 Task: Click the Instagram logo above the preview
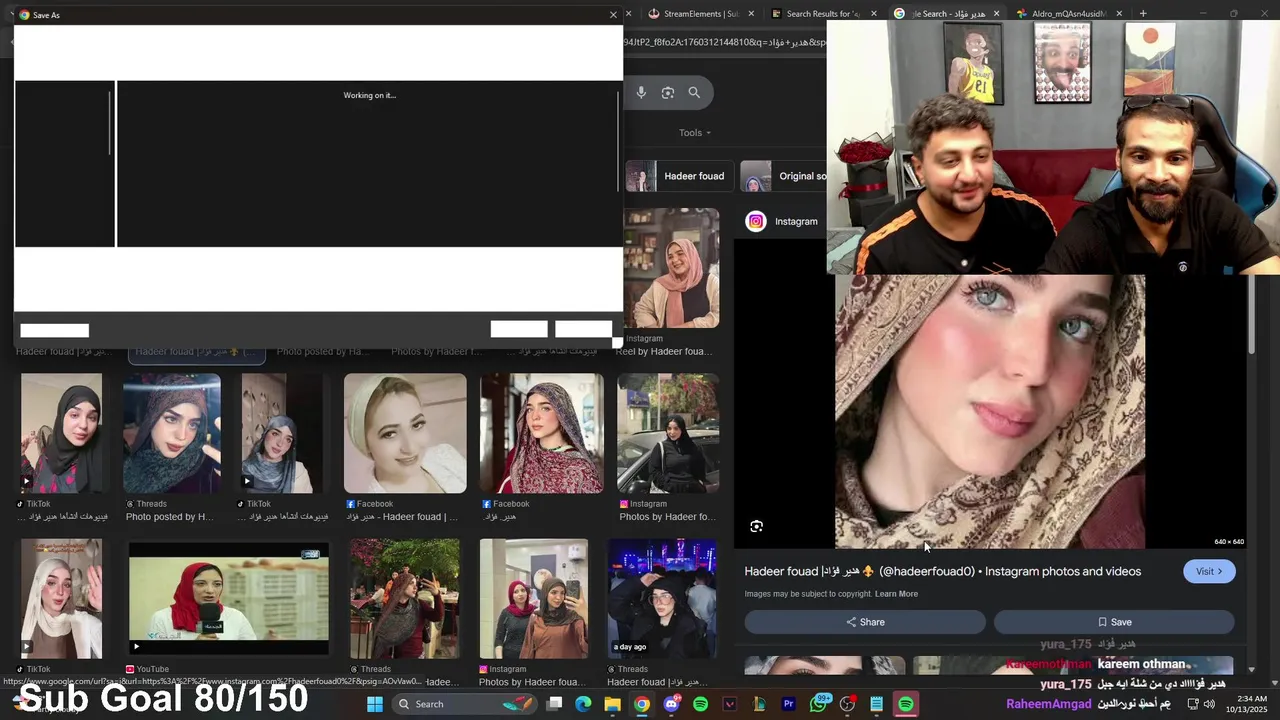coord(756,221)
